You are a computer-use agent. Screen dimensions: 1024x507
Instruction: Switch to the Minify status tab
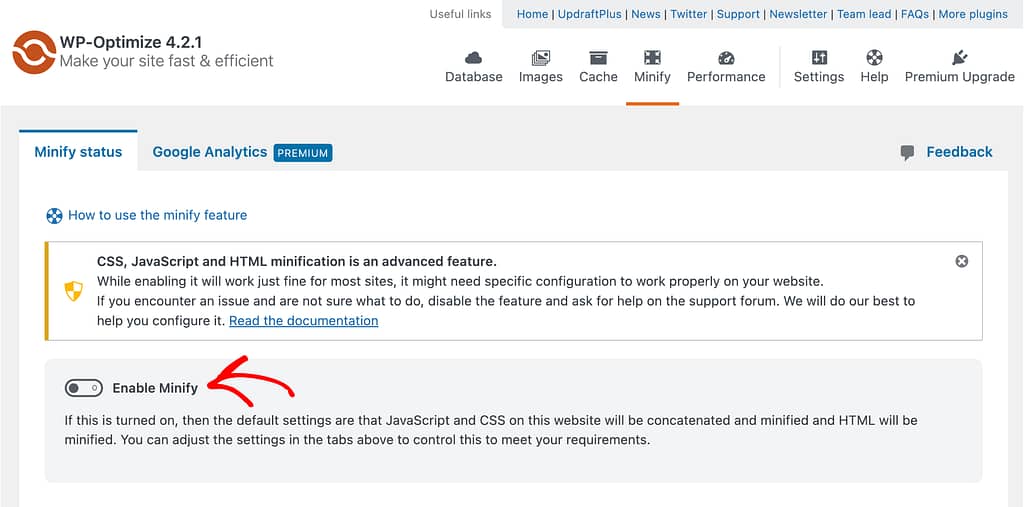(x=78, y=152)
